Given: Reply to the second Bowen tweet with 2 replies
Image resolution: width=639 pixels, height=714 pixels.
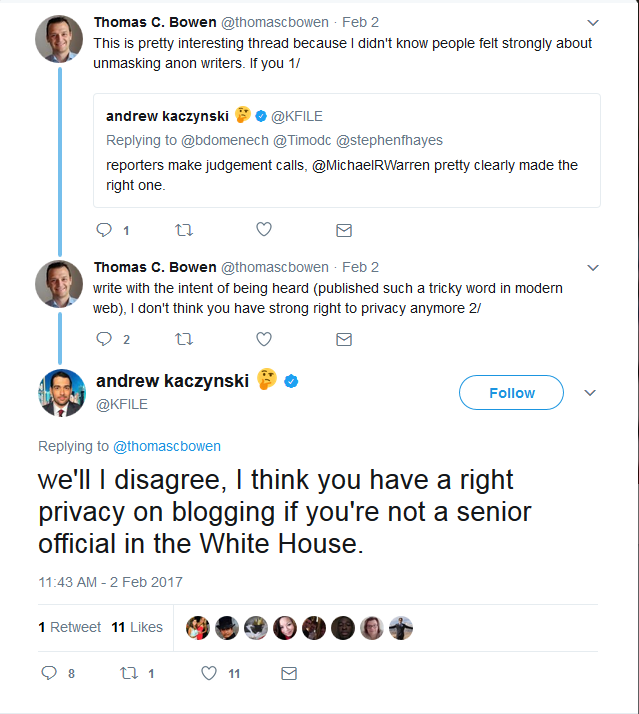Looking at the screenshot, I should 104,339.
